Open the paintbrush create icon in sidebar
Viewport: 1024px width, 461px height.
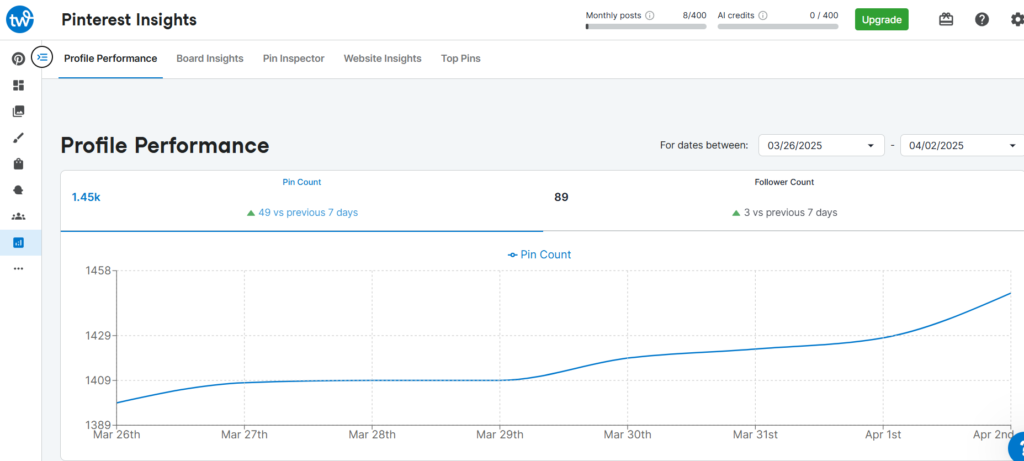18,138
